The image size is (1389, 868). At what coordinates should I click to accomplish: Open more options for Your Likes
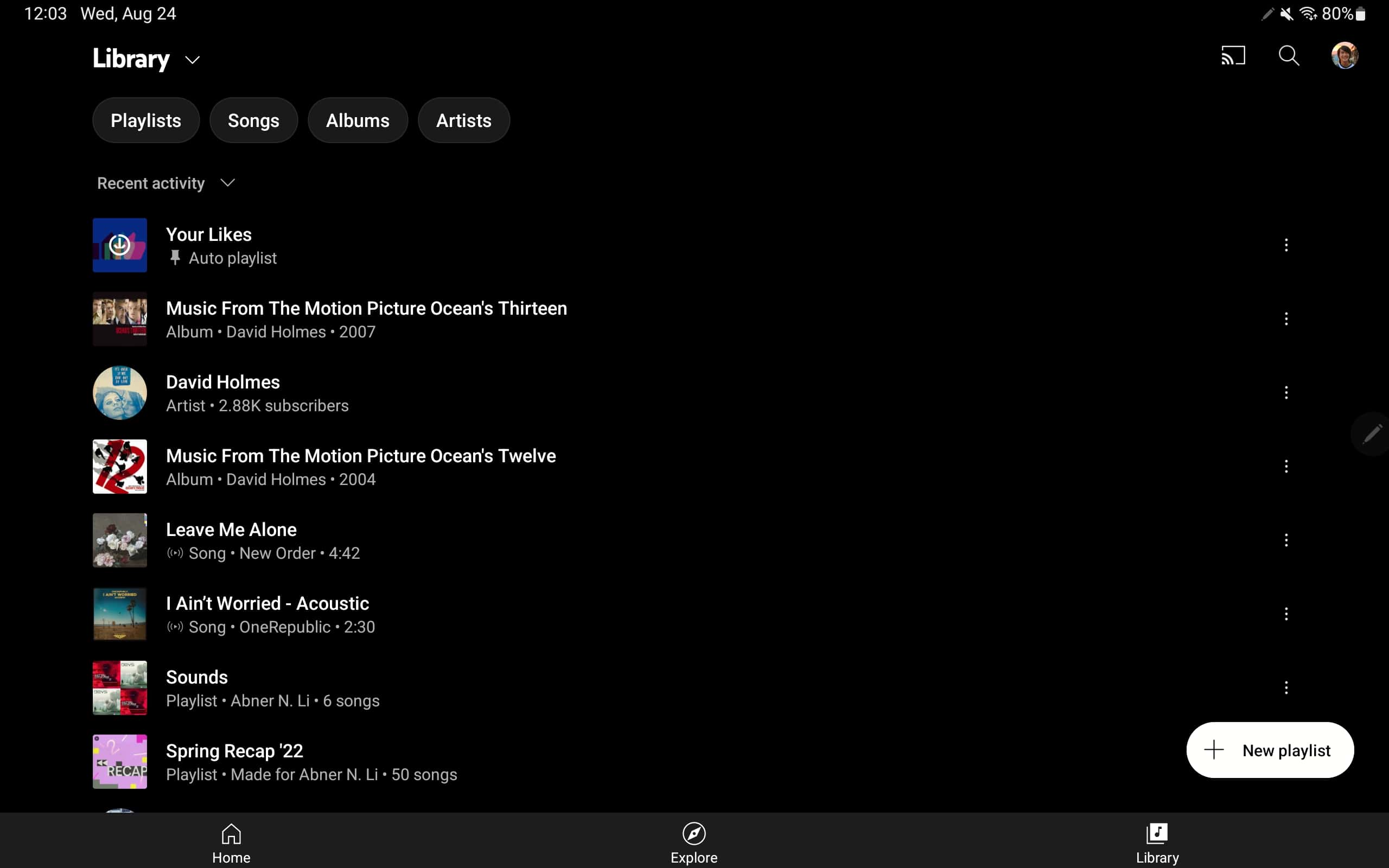coord(1286,245)
